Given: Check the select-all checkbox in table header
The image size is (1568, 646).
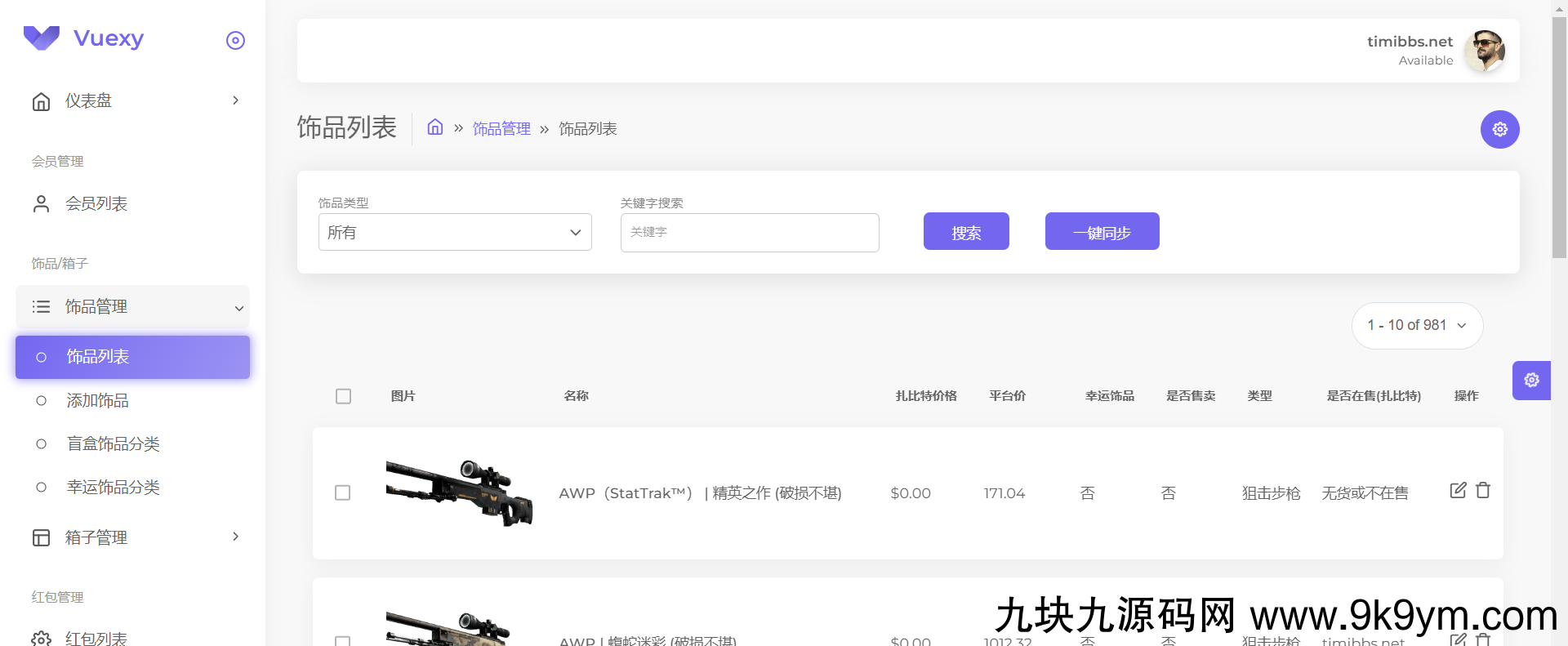Looking at the screenshot, I should [x=344, y=396].
